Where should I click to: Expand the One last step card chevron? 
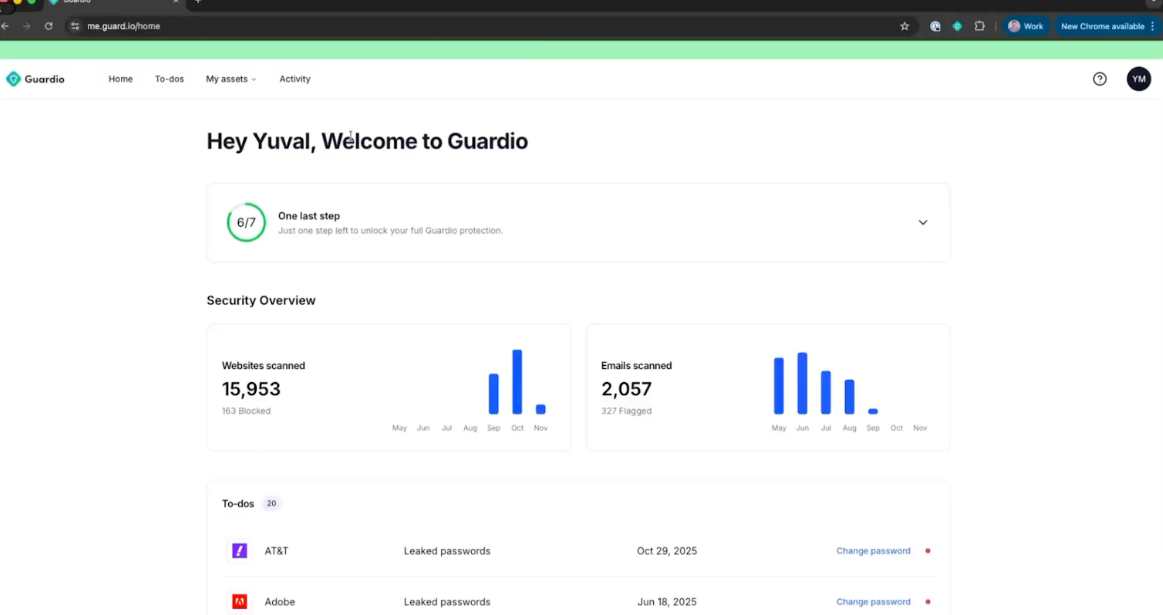click(x=922, y=223)
